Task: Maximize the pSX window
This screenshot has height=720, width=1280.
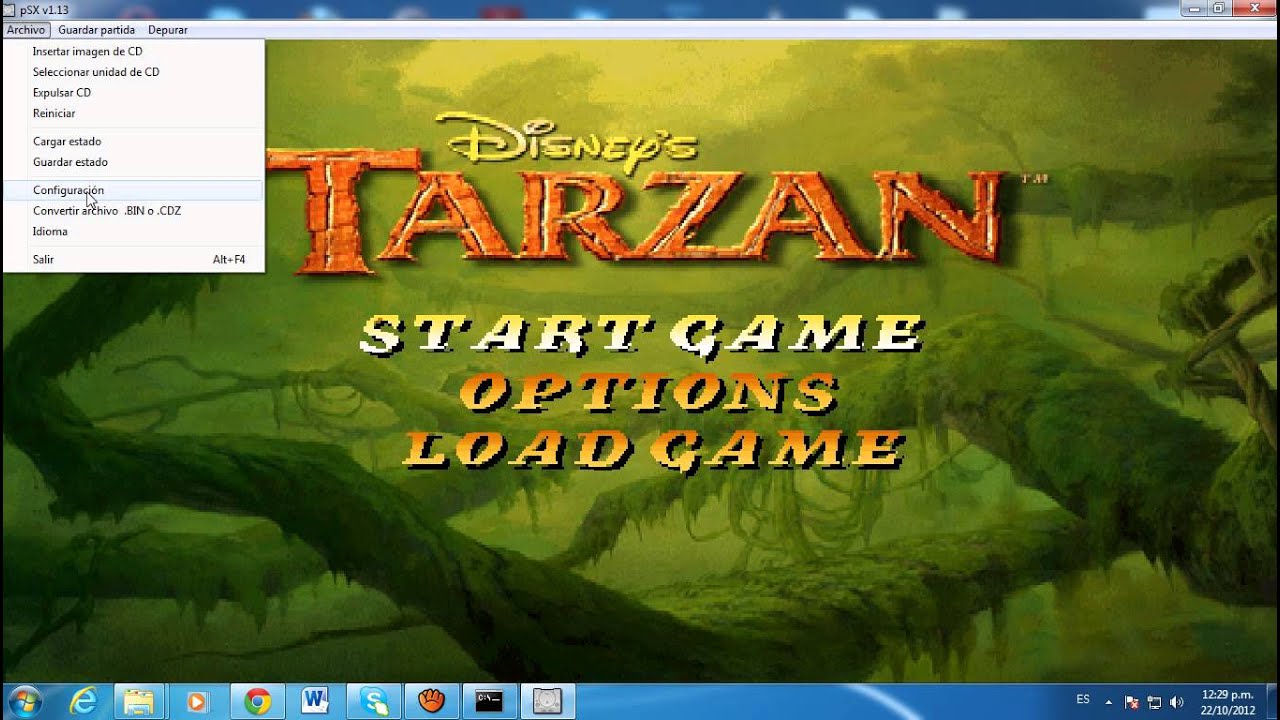Action: coord(1219,8)
